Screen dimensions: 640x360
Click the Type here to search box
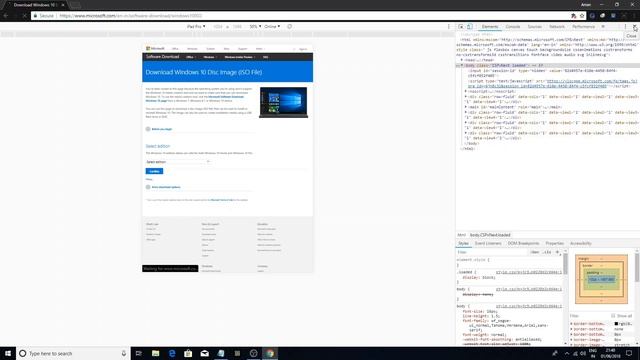tap(73, 353)
